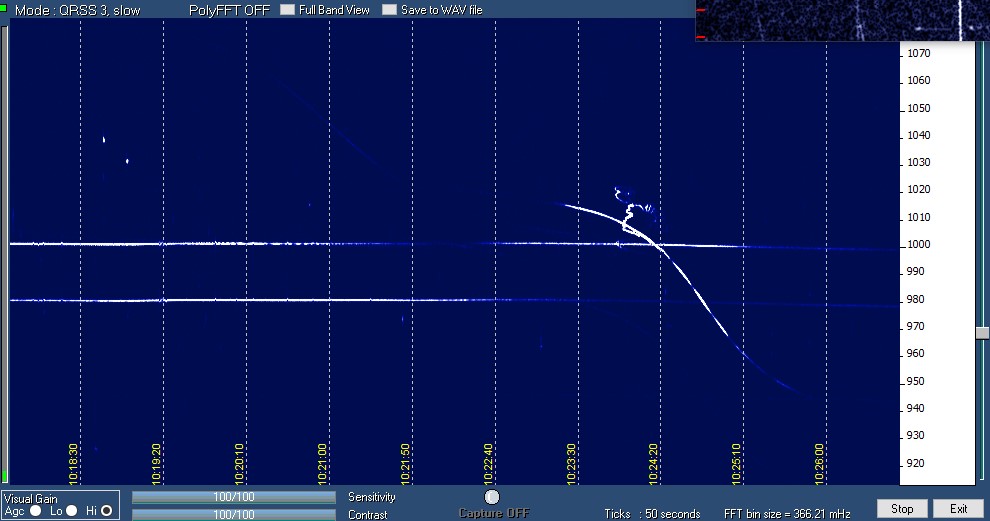This screenshot has height=521, width=990.
Task: Click the 10:21:00 time marker
Action: 322,464
